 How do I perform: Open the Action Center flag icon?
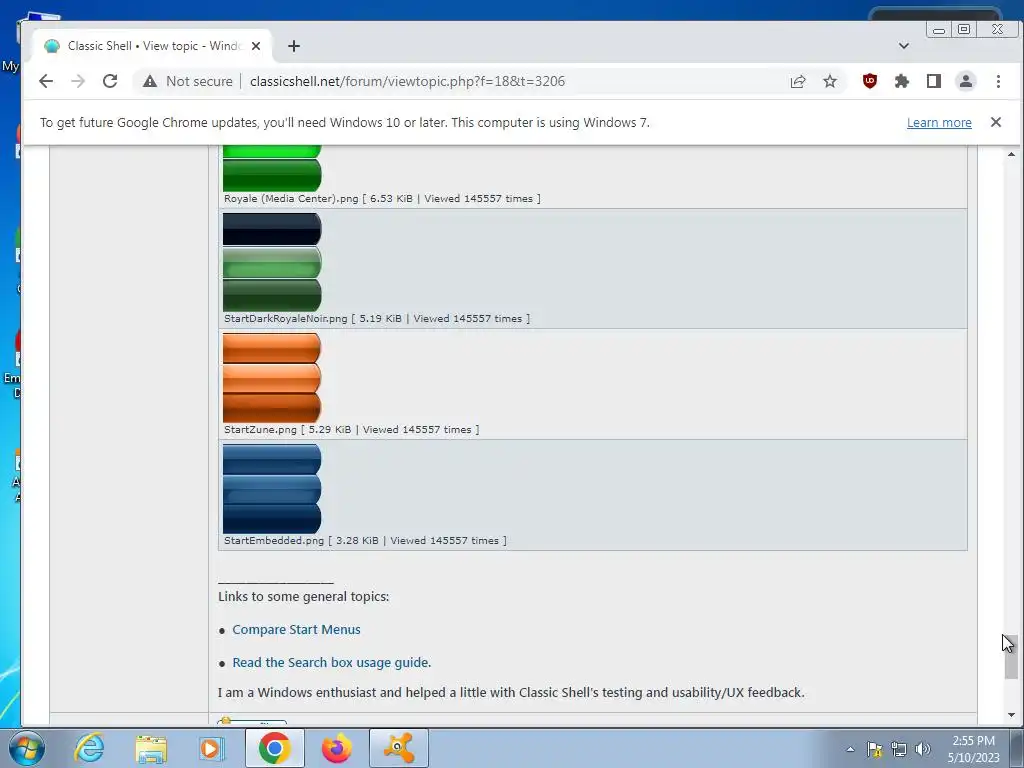pyautogui.click(x=874, y=749)
